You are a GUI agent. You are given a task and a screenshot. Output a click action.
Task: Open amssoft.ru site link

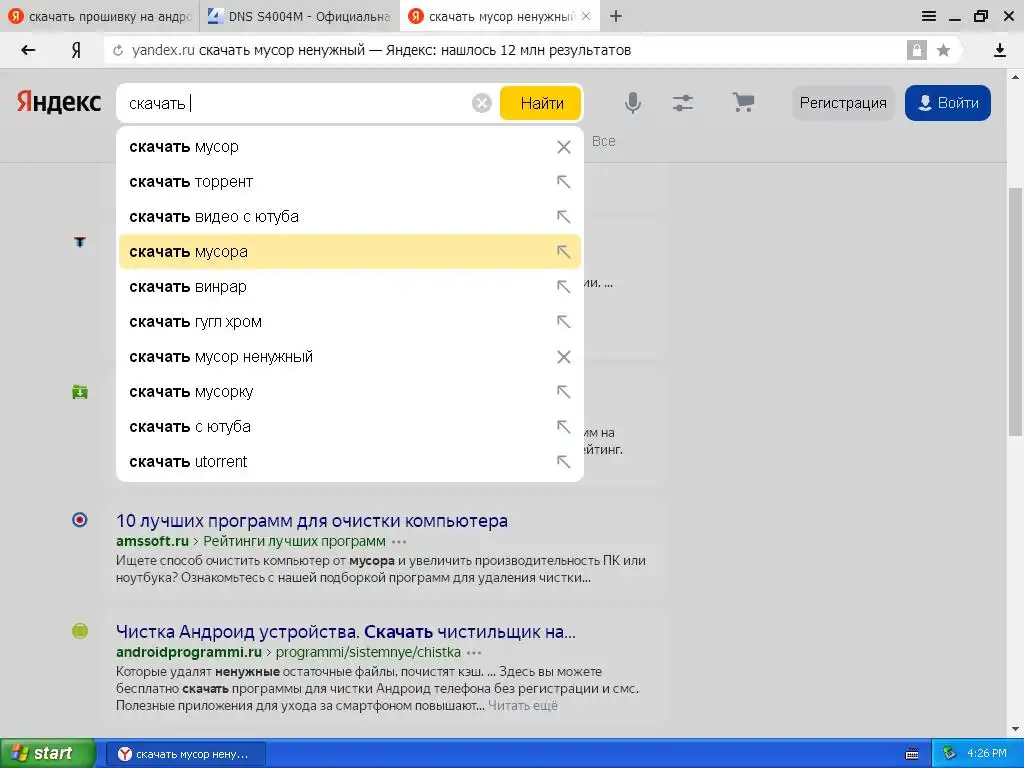point(152,541)
